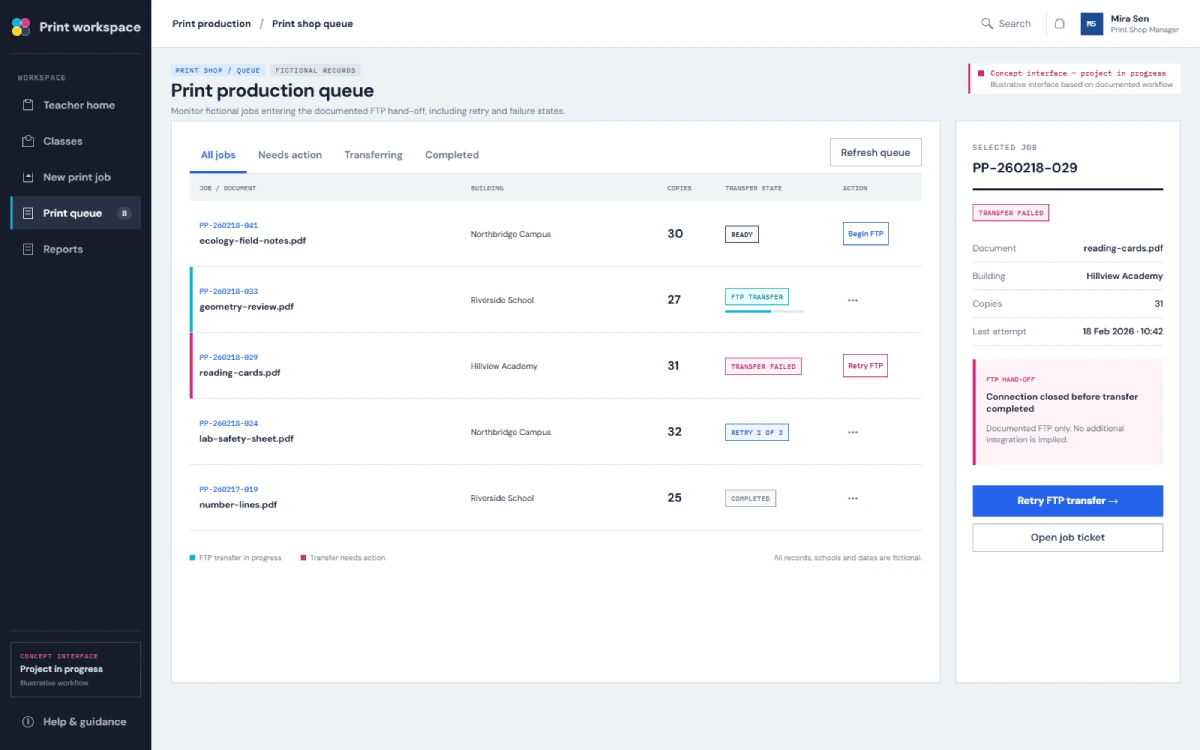
Task: Go to New print job
Action: pos(76,177)
